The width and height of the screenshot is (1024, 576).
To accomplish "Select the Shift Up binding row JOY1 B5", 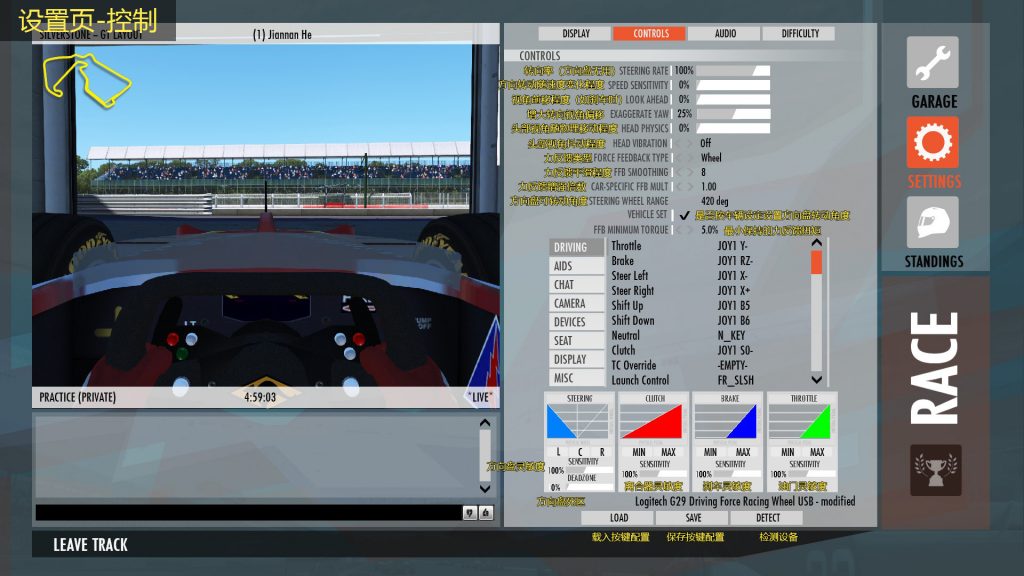I will [709, 306].
